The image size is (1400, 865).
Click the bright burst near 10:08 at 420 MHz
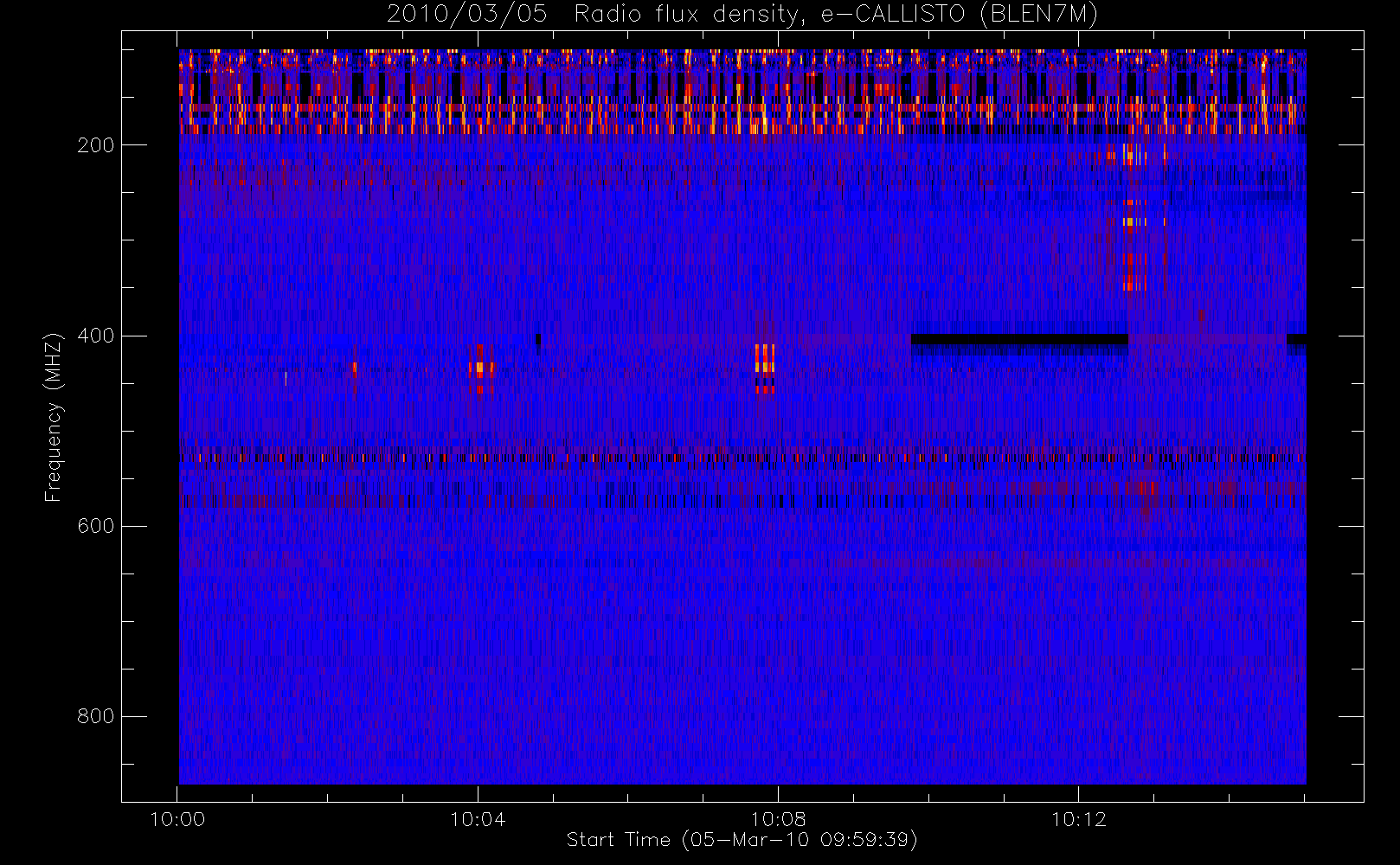(764, 368)
